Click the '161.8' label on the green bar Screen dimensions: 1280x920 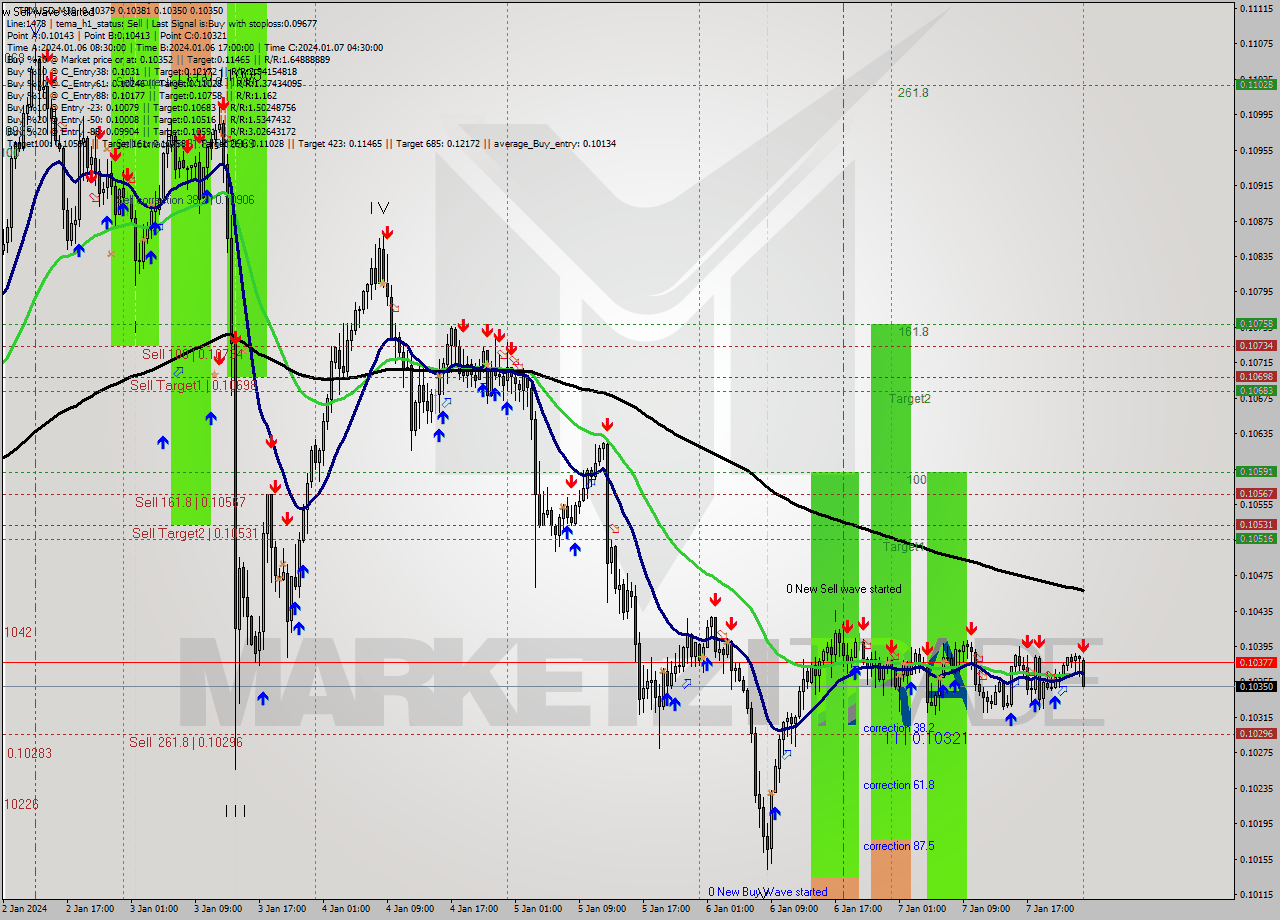(913, 331)
